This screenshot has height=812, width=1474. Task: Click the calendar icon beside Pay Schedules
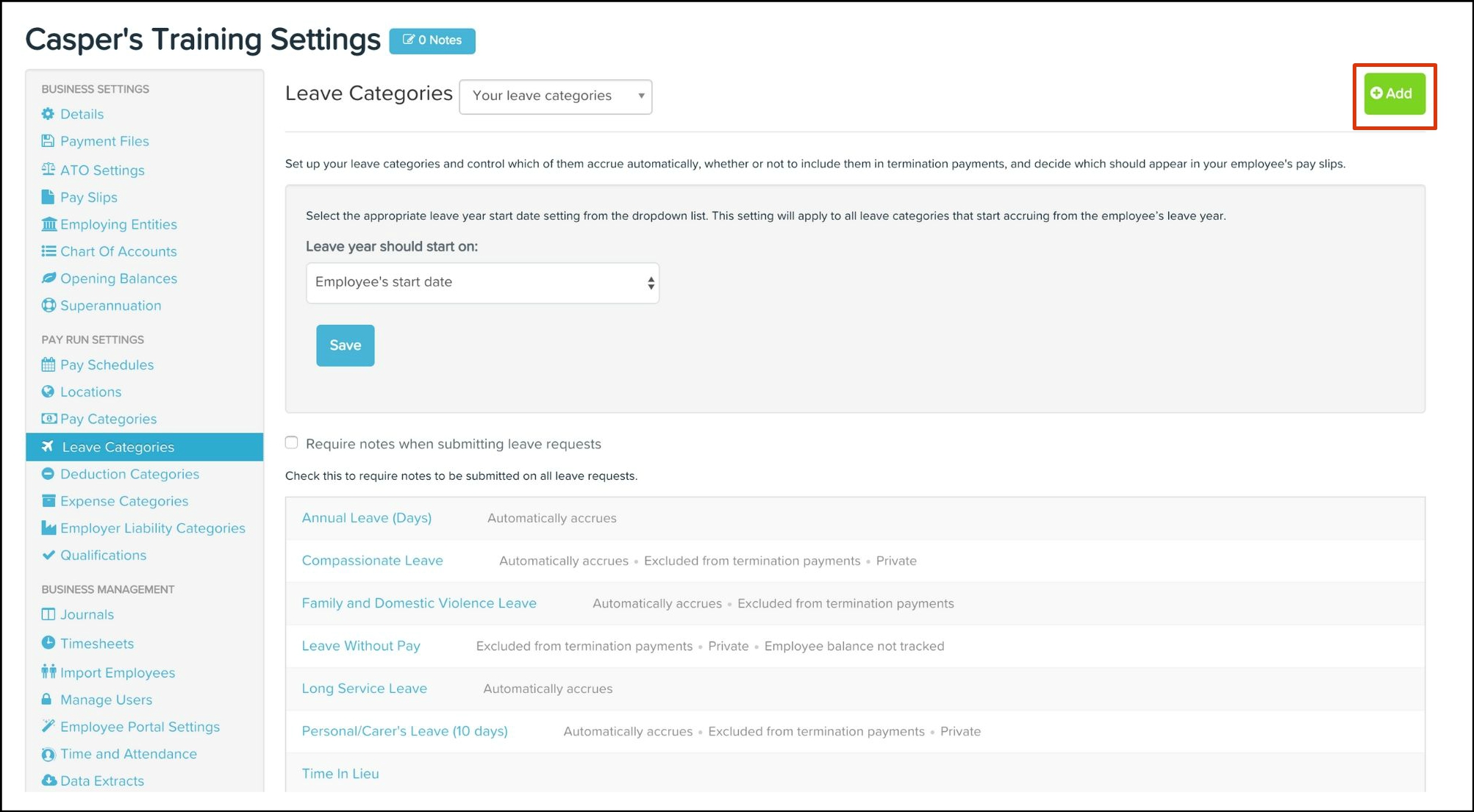pyautogui.click(x=49, y=364)
